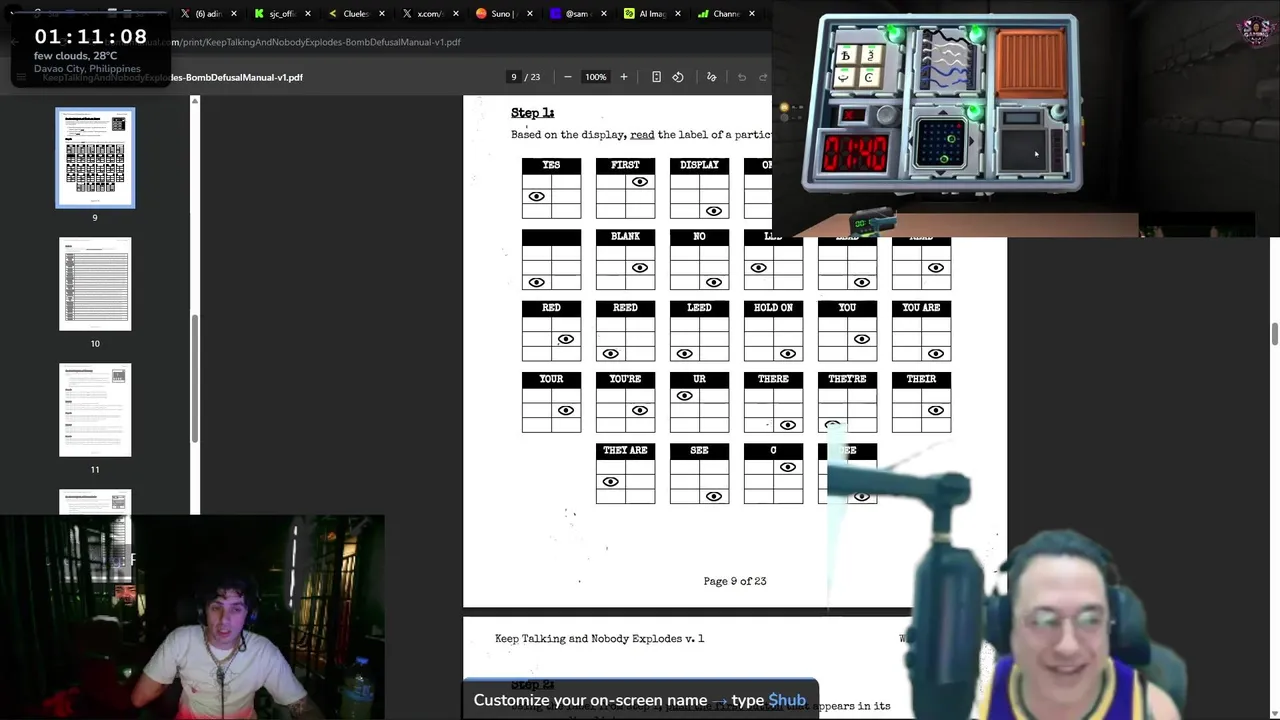Click the red bomb countdown timer display
This screenshot has height=720, width=1280.
(855, 154)
